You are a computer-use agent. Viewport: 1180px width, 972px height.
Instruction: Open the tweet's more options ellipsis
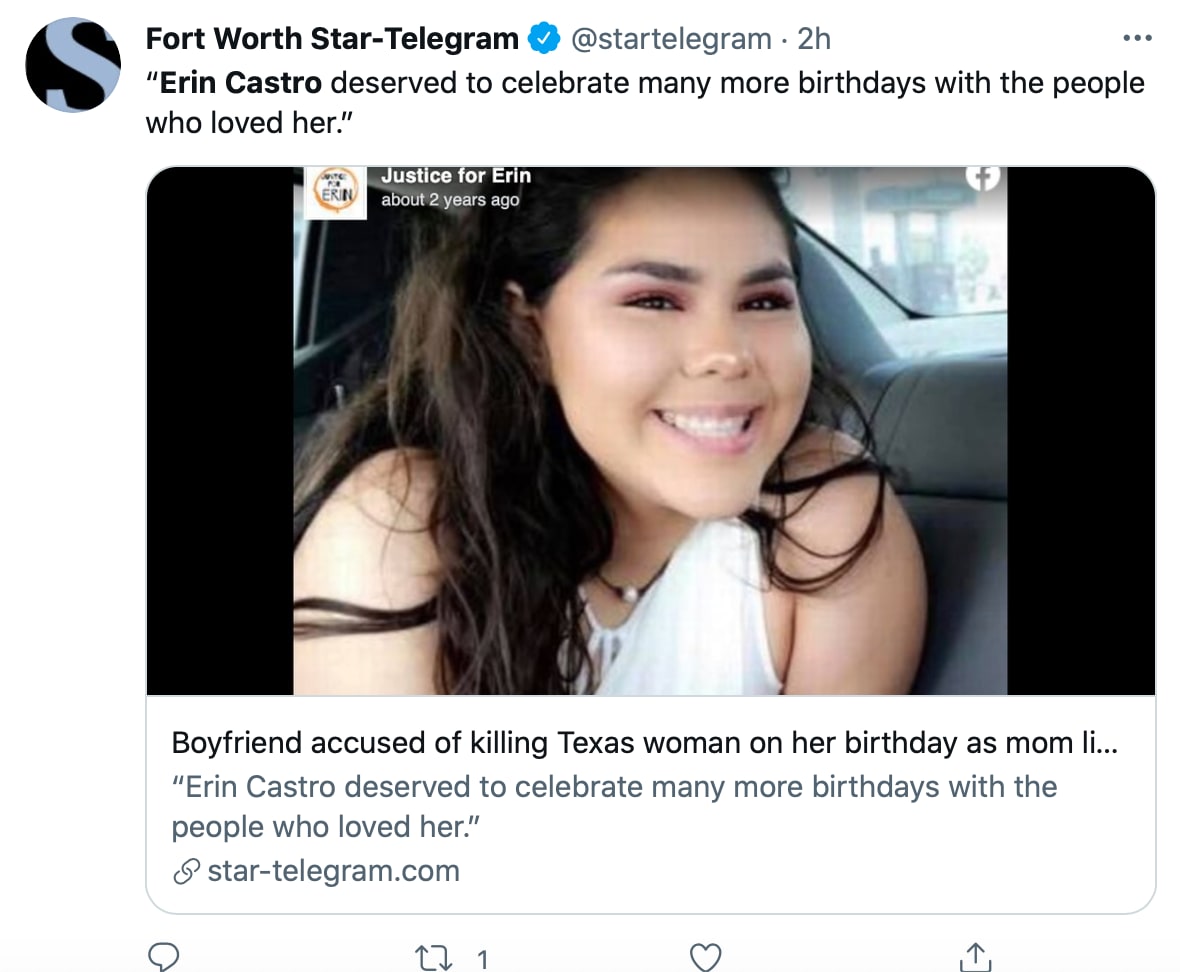[1138, 39]
